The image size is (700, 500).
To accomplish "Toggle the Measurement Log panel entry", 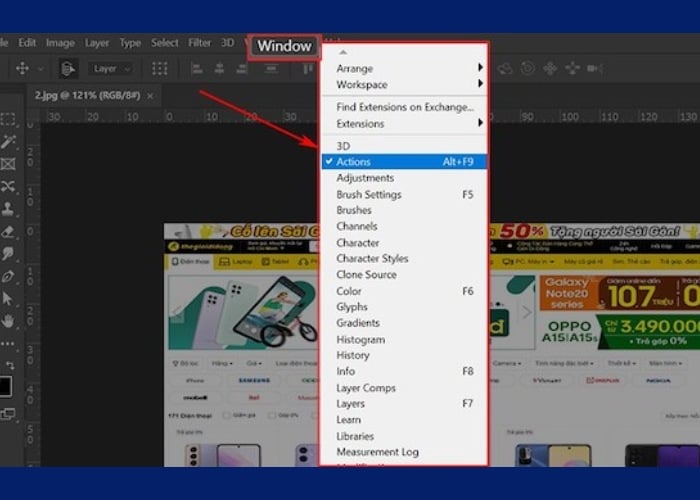I will pos(404,452).
